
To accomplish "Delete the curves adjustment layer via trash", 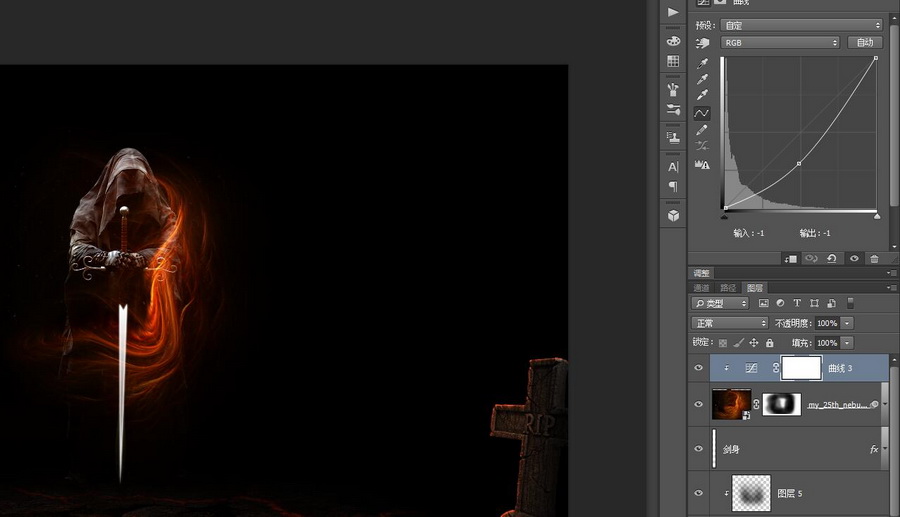I will point(875,258).
